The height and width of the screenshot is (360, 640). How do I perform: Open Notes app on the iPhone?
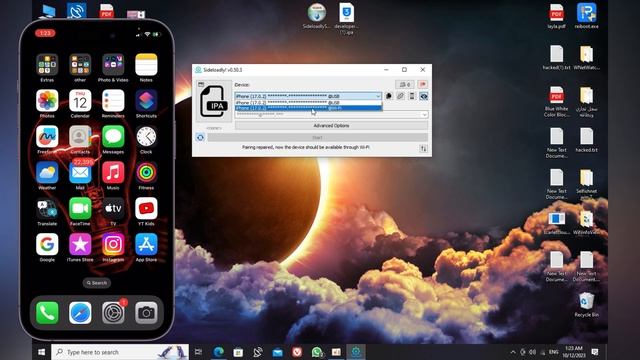point(146,64)
